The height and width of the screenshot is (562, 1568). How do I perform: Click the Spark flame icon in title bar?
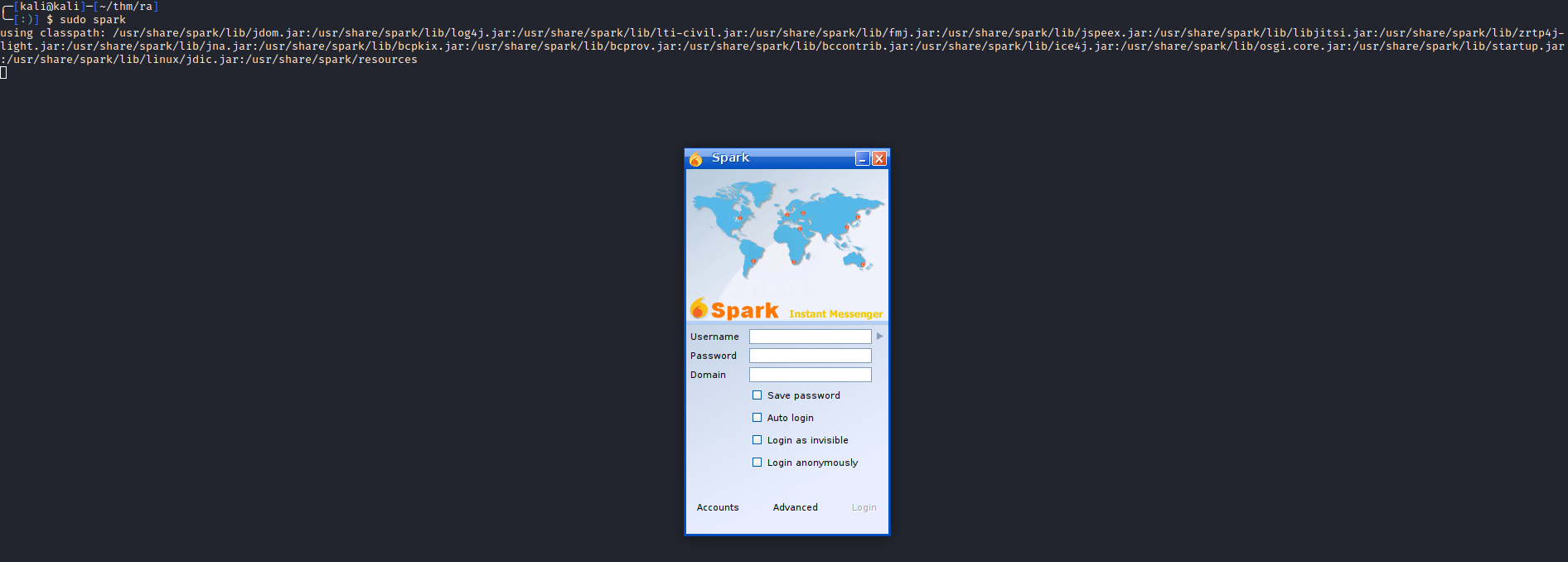pyautogui.click(x=695, y=158)
